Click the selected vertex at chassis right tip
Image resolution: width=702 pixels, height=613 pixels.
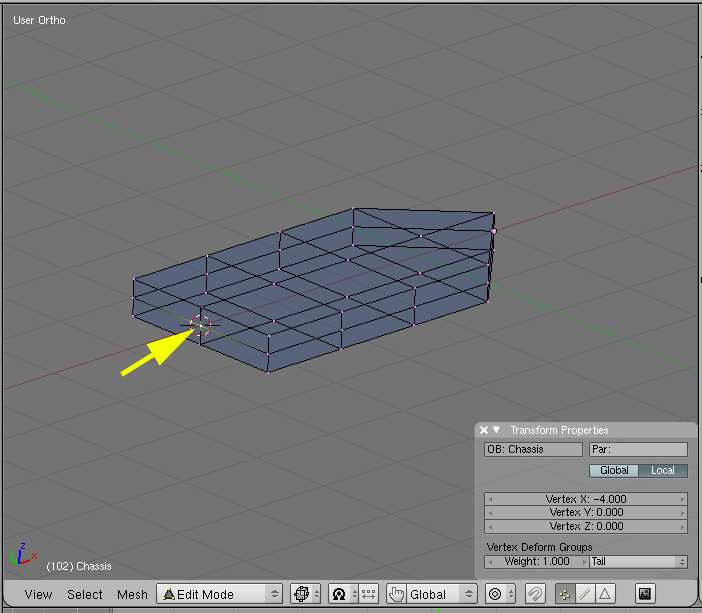click(494, 231)
